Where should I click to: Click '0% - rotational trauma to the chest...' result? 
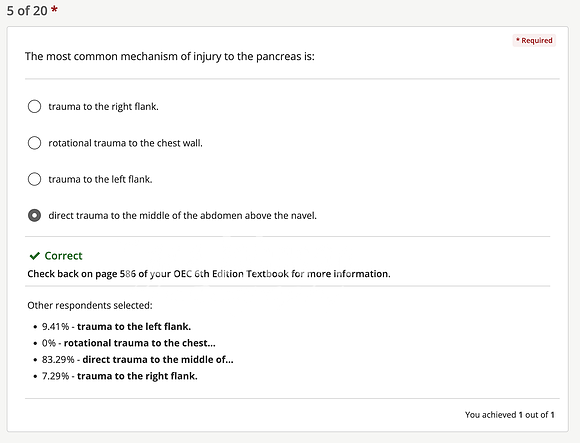[x=128, y=343]
